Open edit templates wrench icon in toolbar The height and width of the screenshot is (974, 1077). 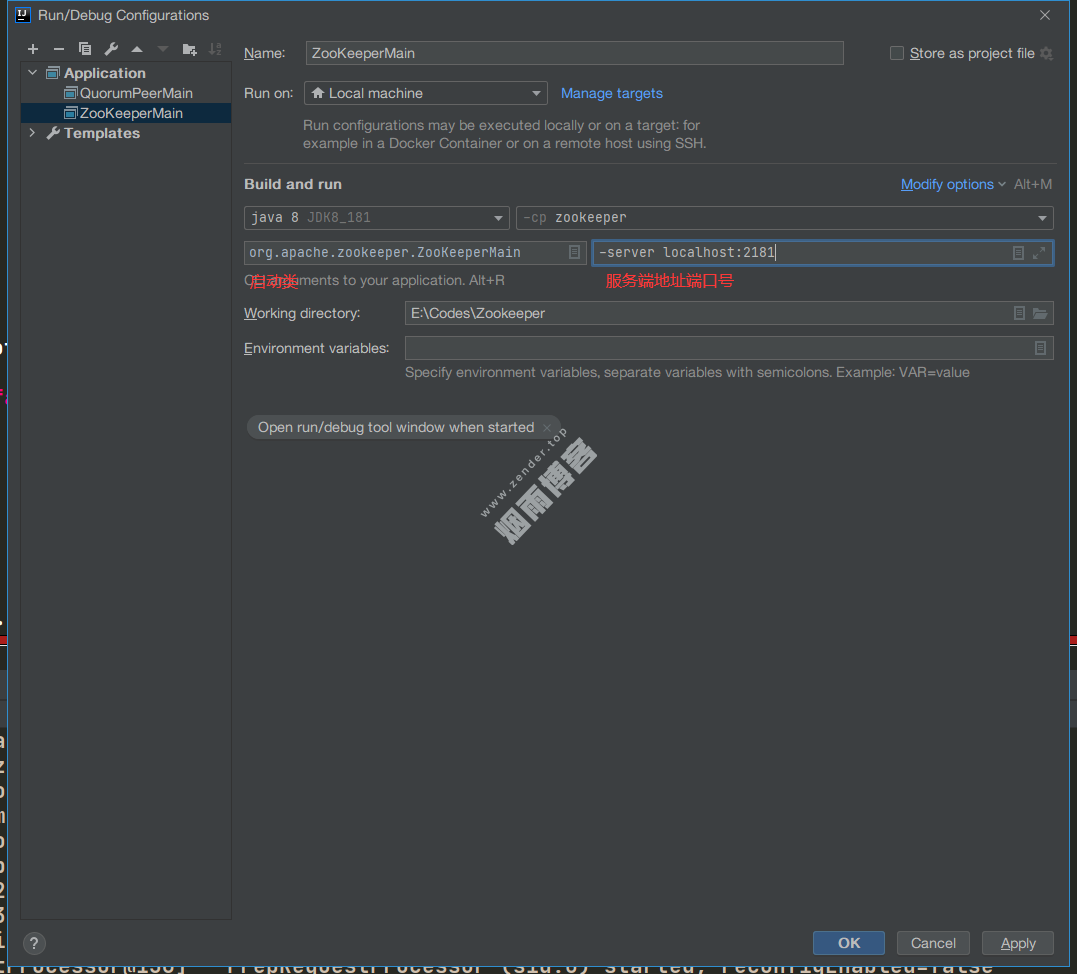111,49
